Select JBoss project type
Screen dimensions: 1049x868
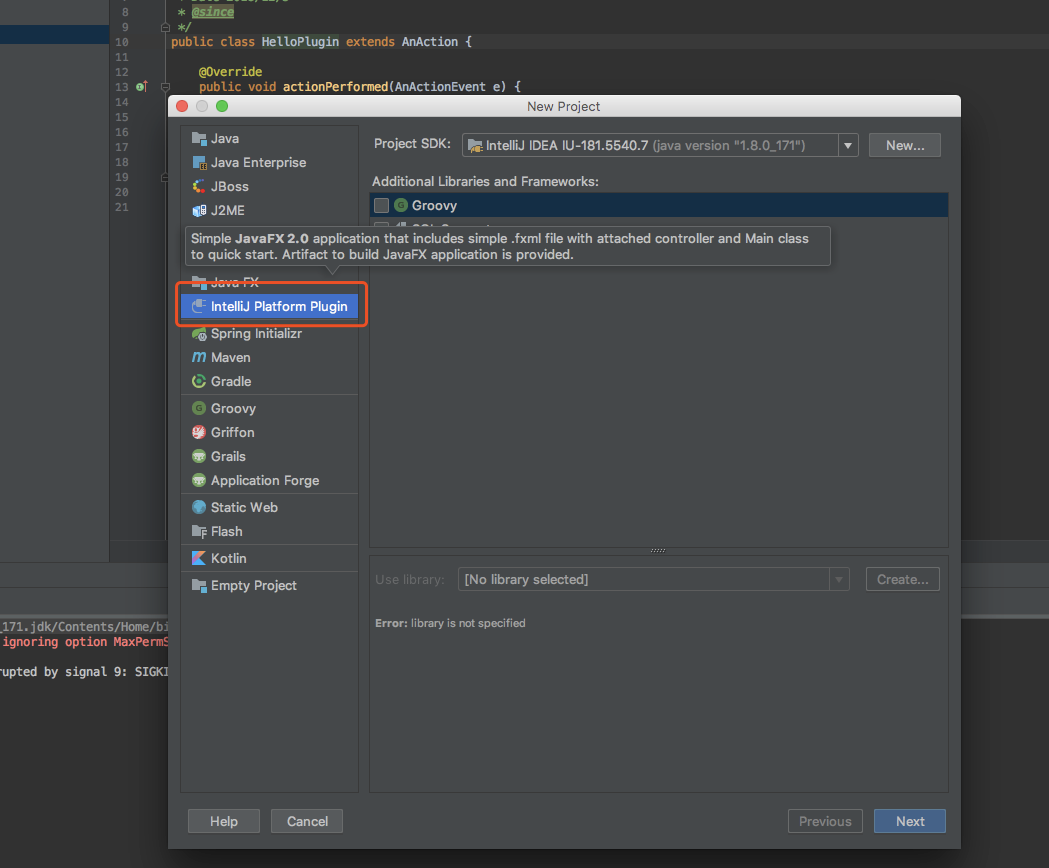[x=269, y=187]
